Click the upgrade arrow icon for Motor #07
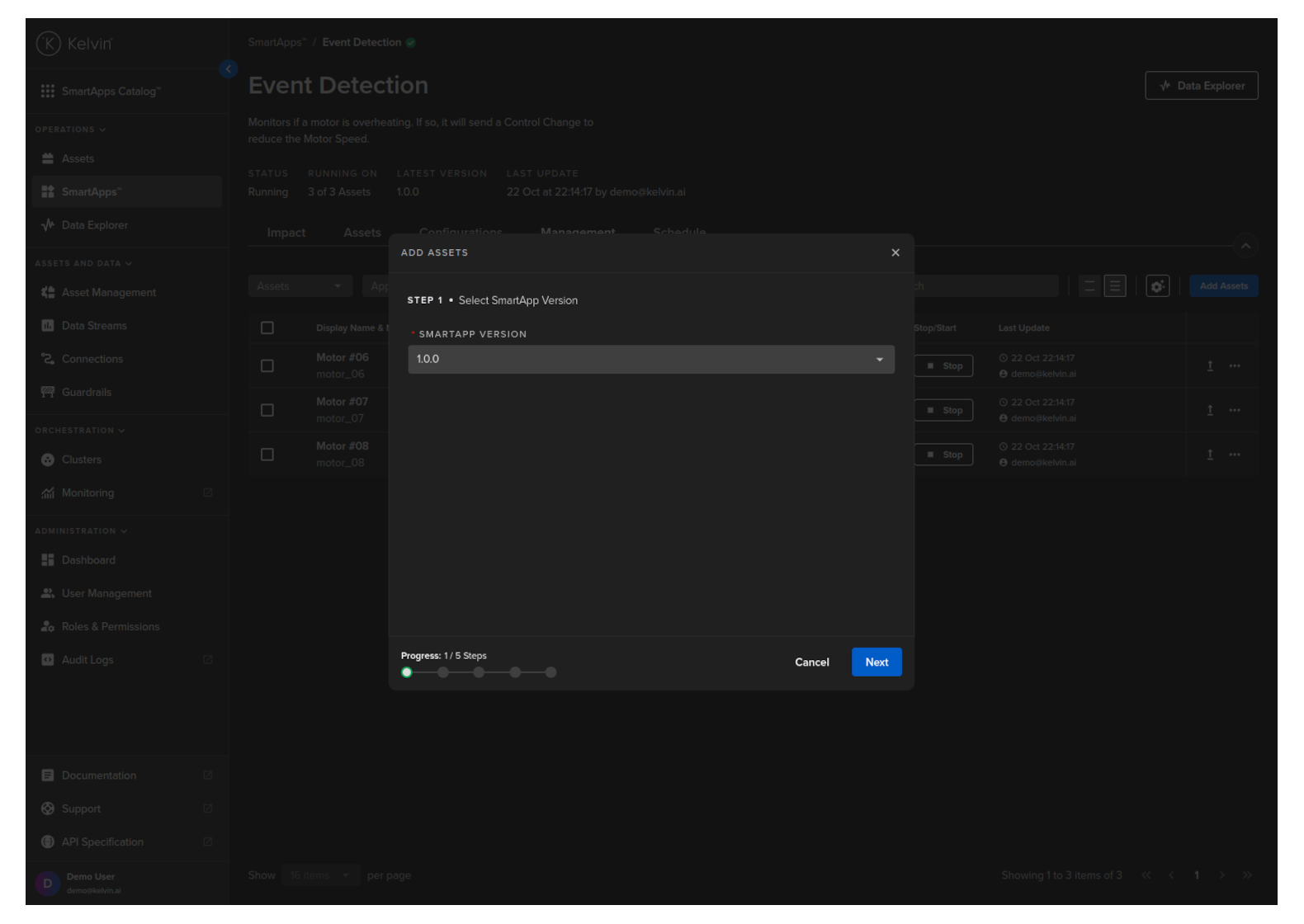1304x924 pixels. point(1210,411)
